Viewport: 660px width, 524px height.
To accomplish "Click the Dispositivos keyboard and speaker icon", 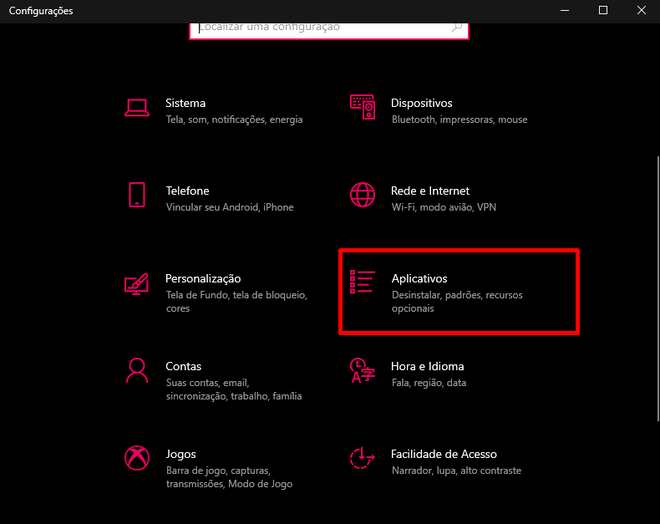I will pyautogui.click(x=362, y=107).
